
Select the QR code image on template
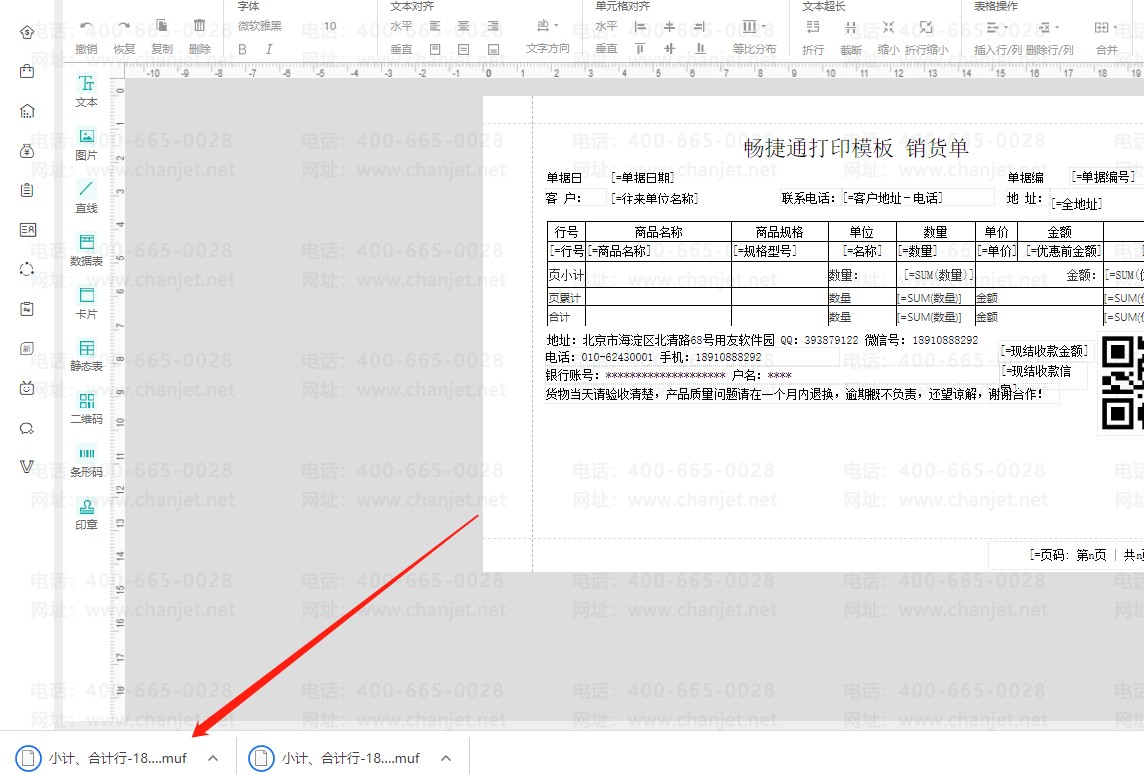pyautogui.click(x=1121, y=383)
